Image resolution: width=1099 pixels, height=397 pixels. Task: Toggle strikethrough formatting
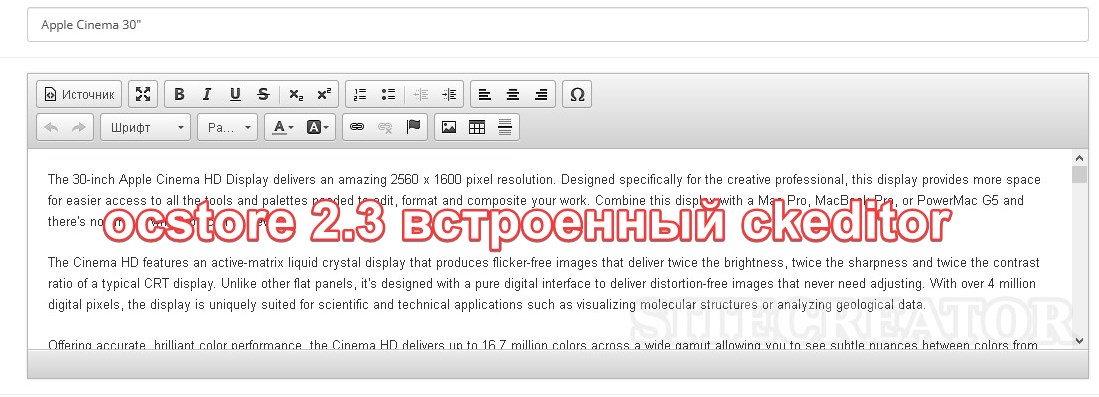[263, 94]
